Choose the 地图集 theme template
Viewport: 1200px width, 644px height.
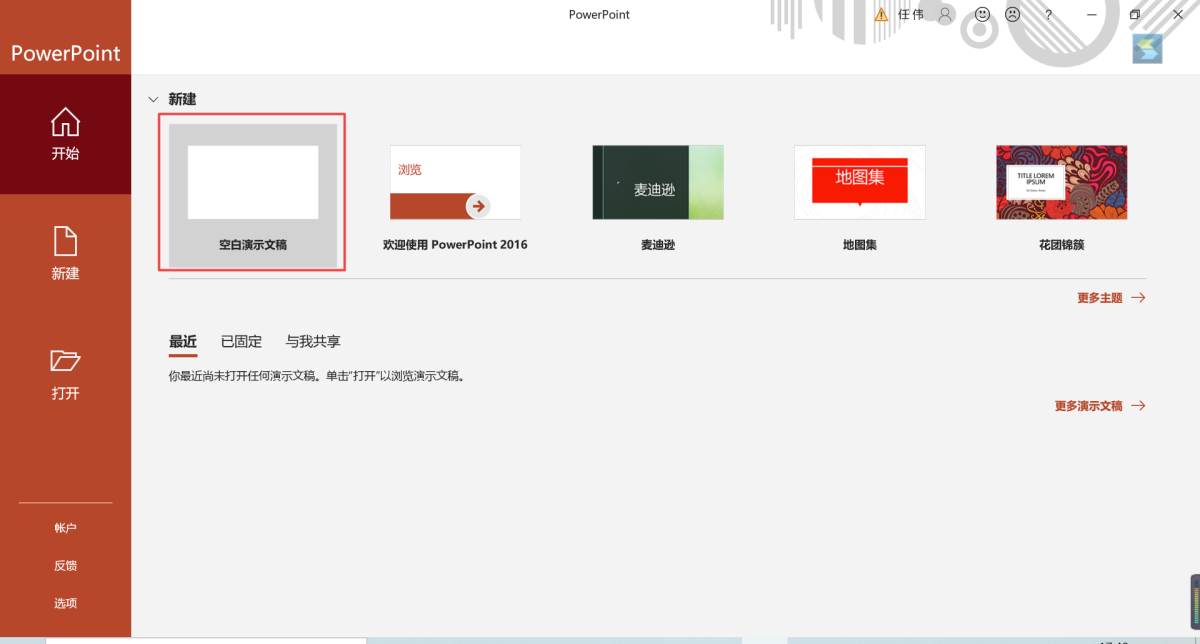click(859, 183)
